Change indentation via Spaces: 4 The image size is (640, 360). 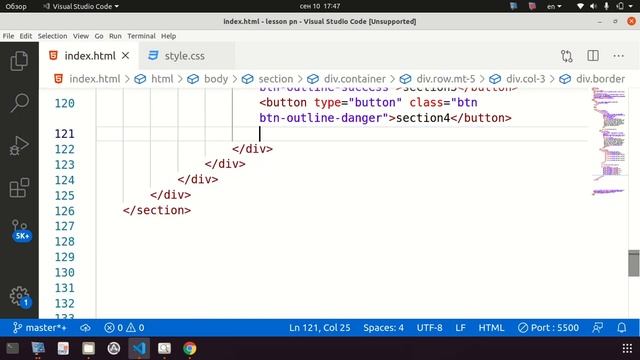383,328
